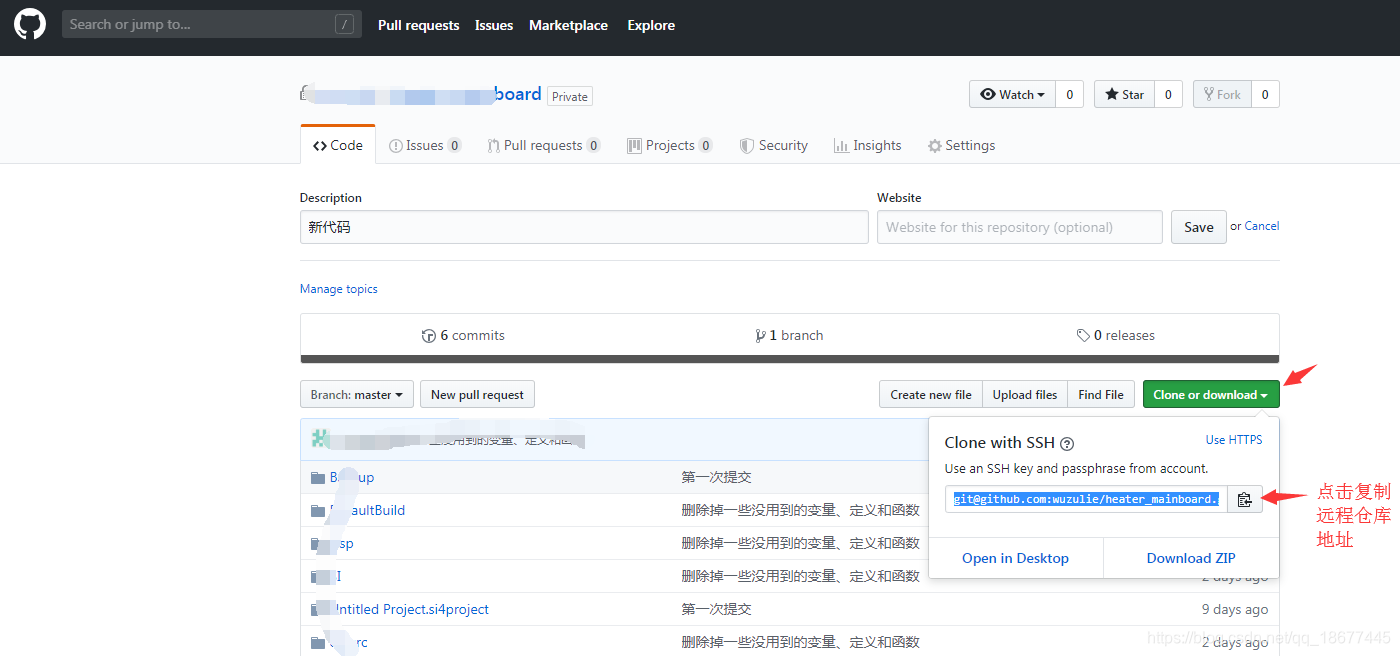The height and width of the screenshot is (656, 1400).
Task: Star this repository
Action: click(1125, 94)
